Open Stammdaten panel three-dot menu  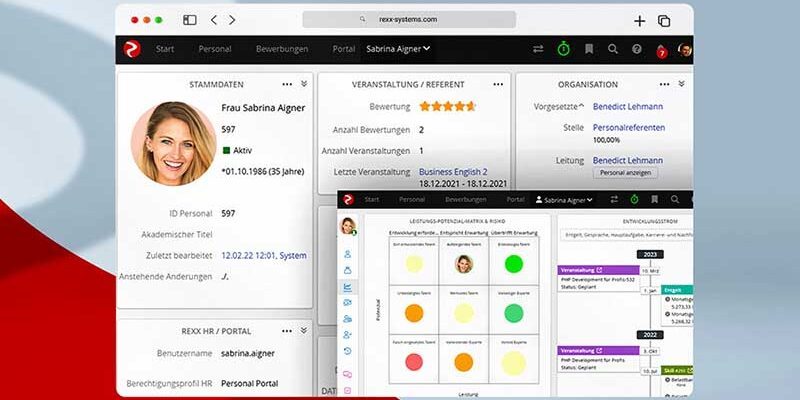tap(287, 84)
